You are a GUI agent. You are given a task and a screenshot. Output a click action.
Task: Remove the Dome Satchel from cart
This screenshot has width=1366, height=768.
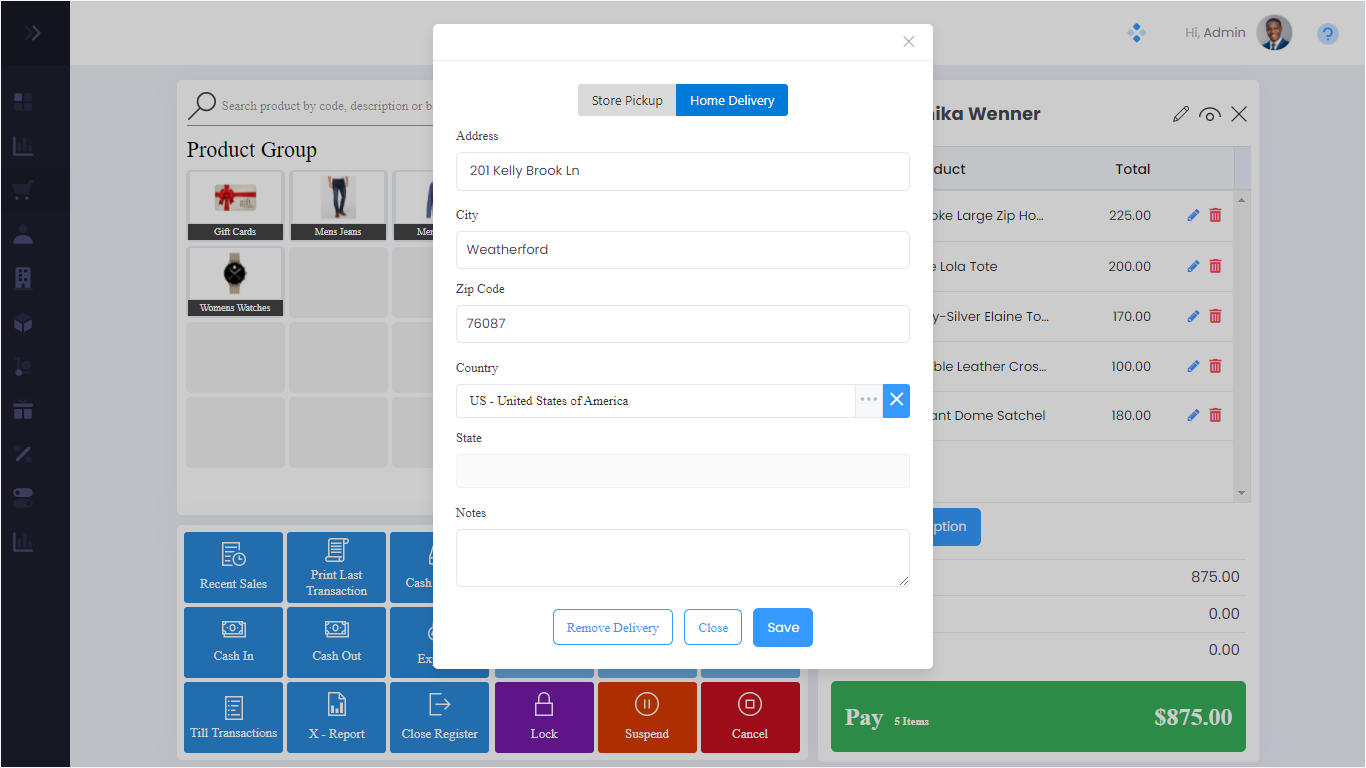[x=1215, y=415]
